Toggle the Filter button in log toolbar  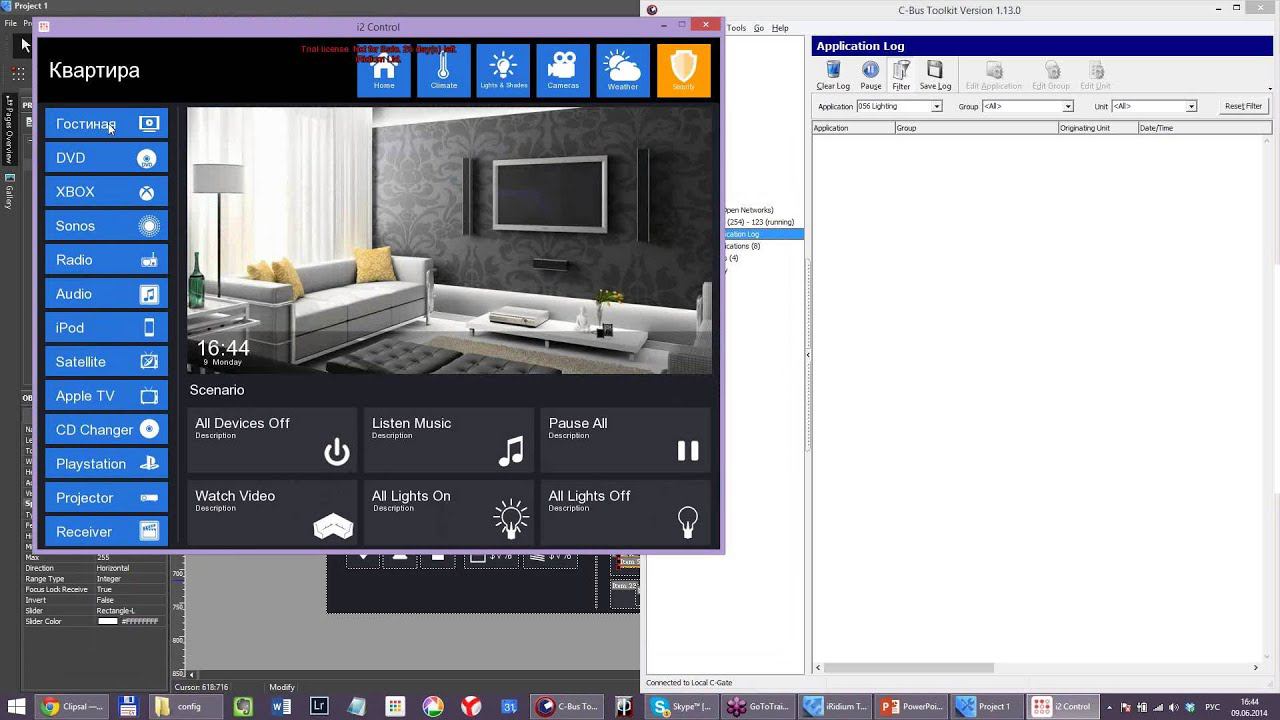[x=901, y=75]
